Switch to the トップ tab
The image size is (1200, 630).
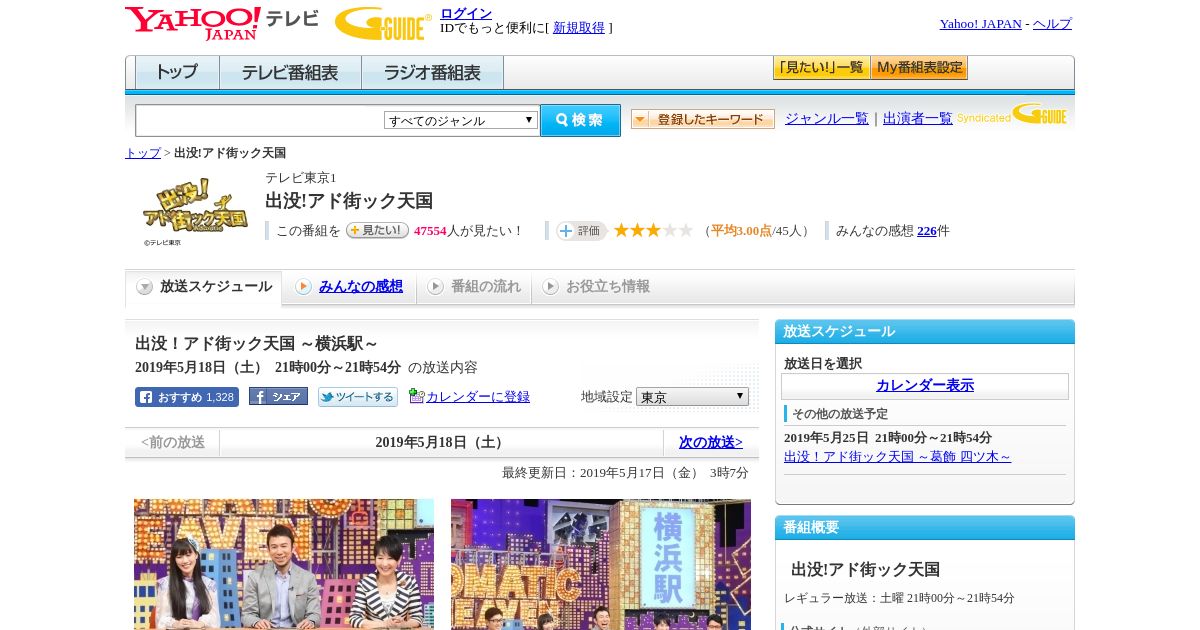(x=177, y=72)
